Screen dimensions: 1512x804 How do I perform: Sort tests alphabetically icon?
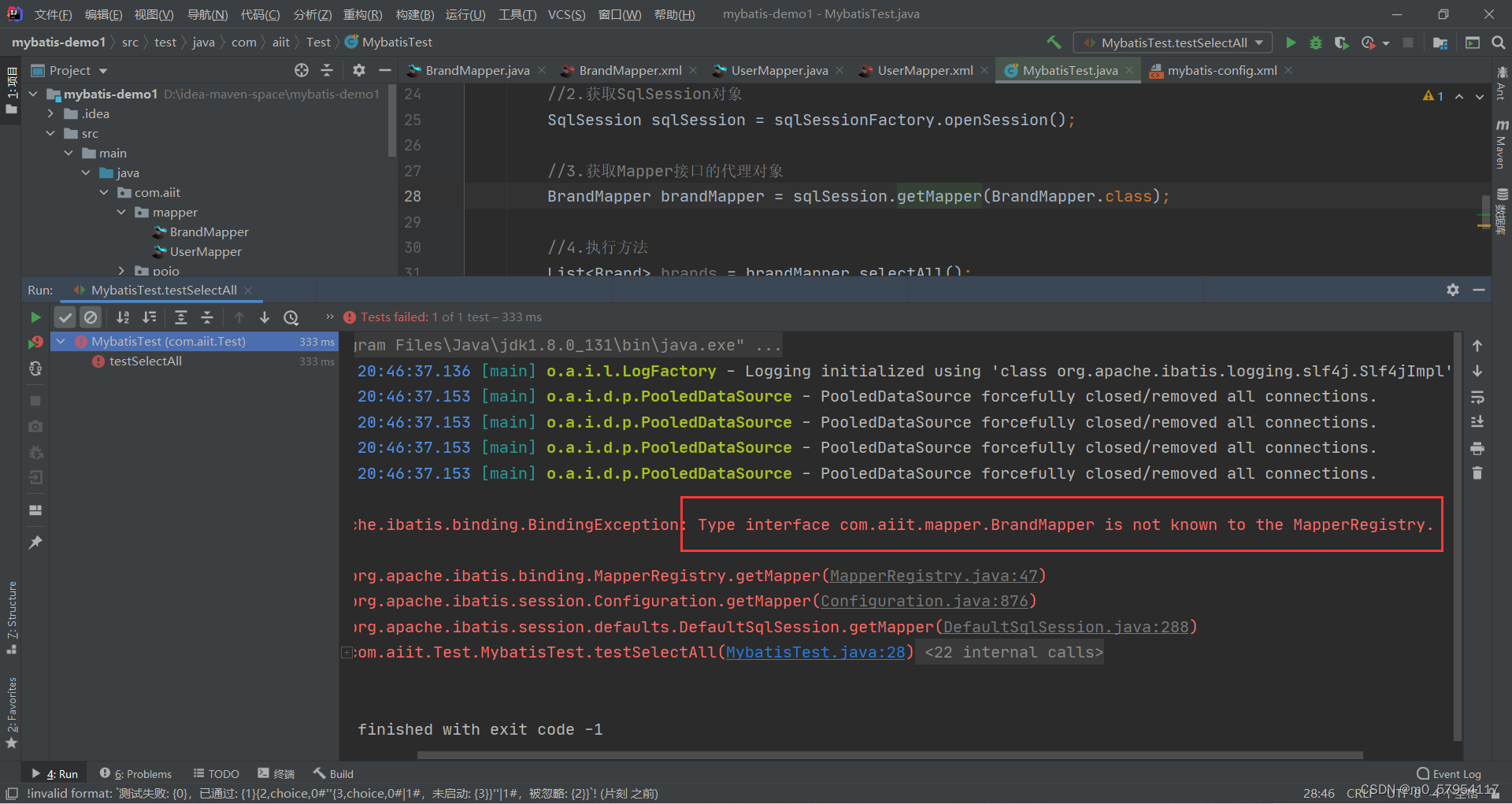(x=123, y=317)
